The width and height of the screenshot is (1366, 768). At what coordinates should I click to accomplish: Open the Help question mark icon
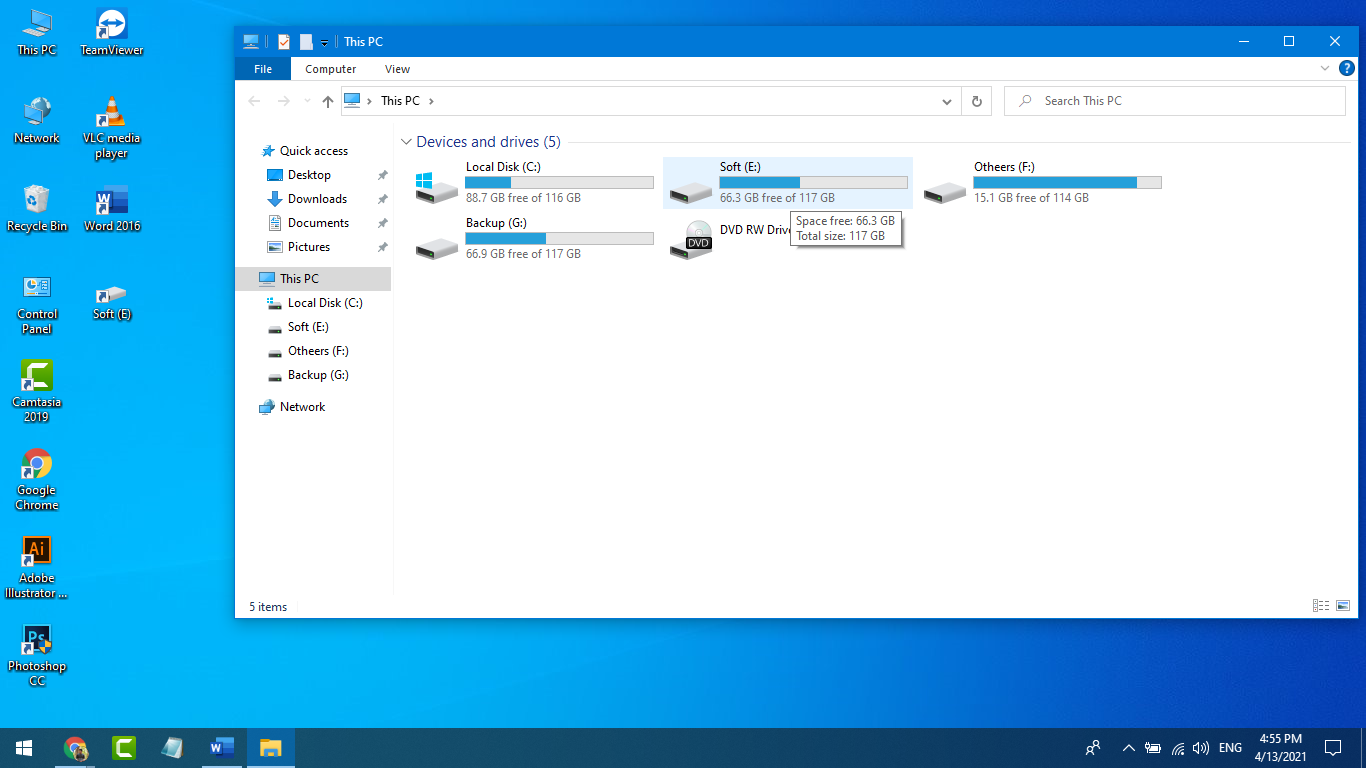point(1346,69)
